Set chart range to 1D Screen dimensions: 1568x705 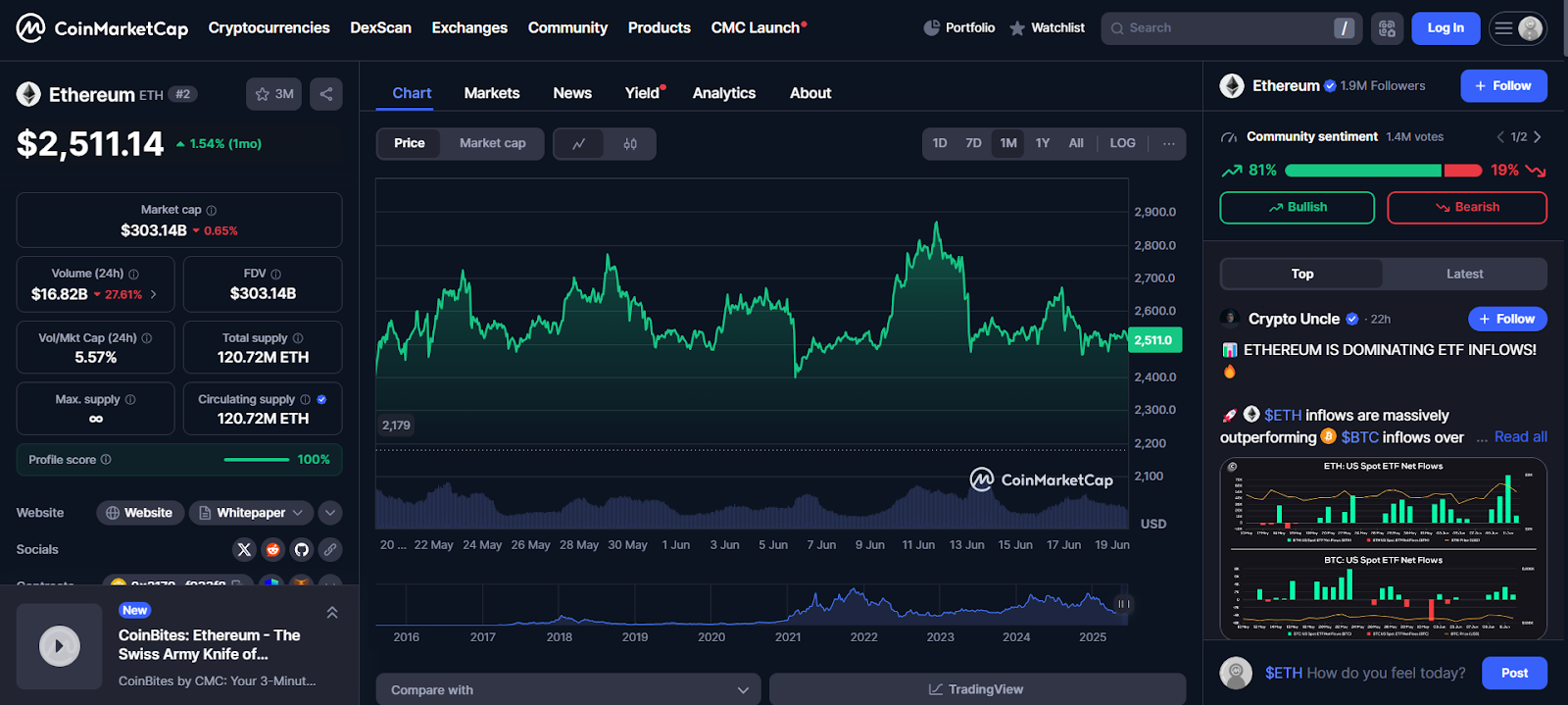940,143
